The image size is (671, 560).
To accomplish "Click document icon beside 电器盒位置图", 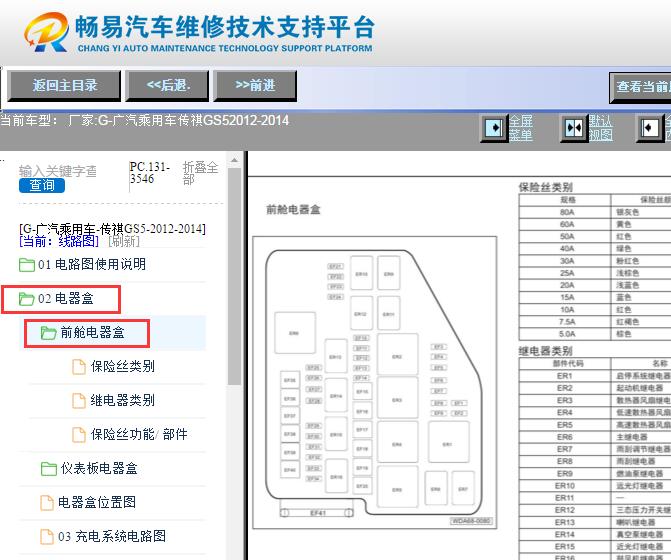I will pos(47,503).
